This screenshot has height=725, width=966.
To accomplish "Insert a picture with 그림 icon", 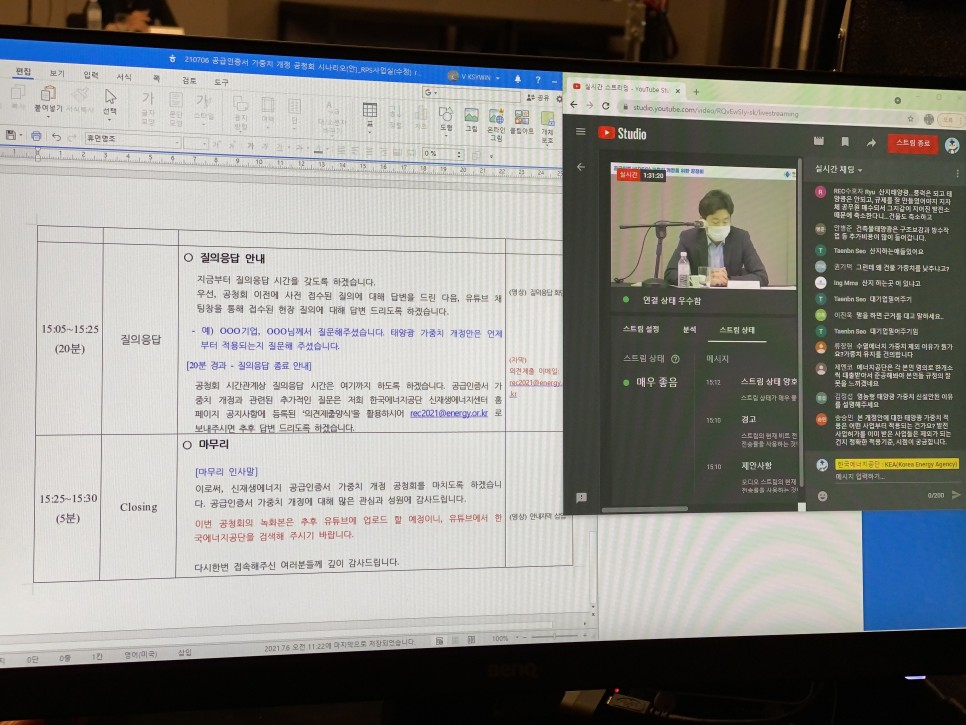I will pos(471,116).
